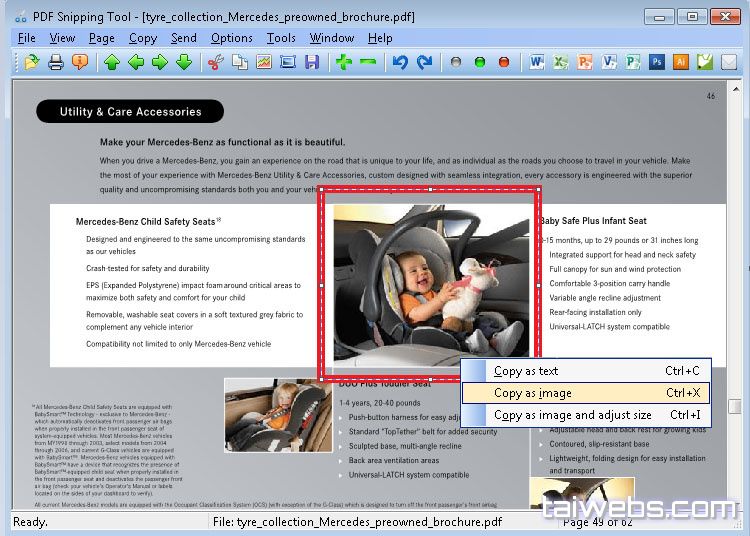Choose Copy as image from context menu
The image size is (750, 536).
click(586, 393)
